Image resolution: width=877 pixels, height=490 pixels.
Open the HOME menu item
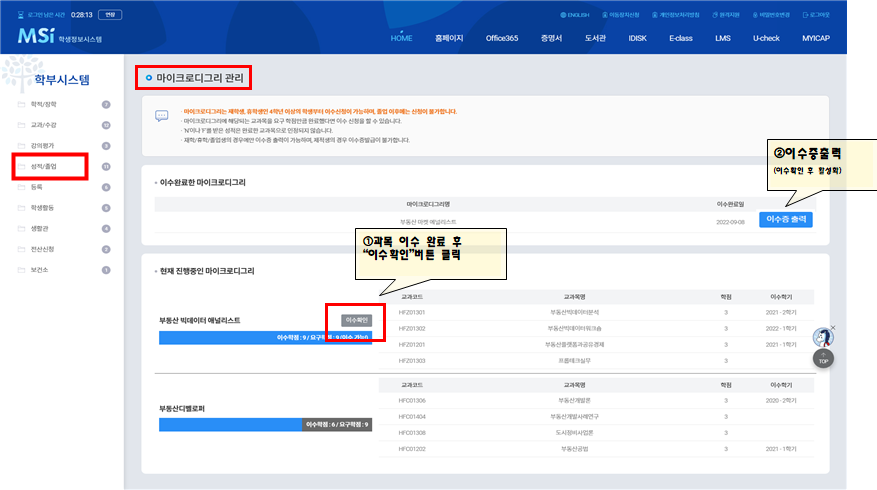point(401,37)
